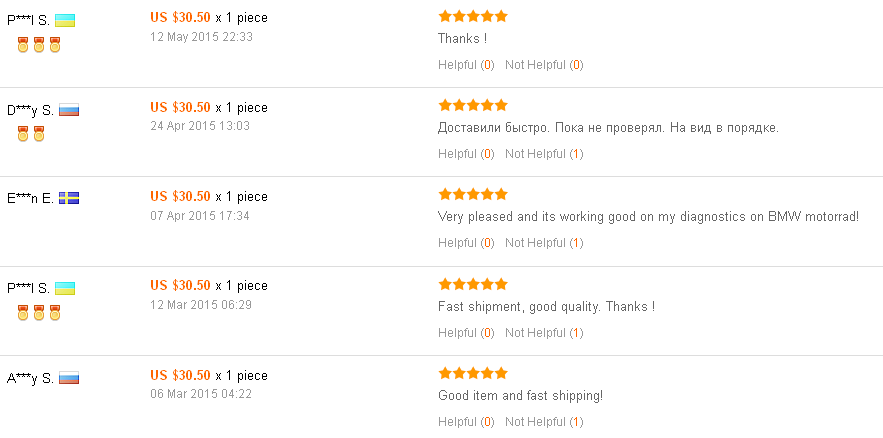
Task: Click the star rating on the 'Thanks !' review
Action: pyautogui.click(x=473, y=16)
